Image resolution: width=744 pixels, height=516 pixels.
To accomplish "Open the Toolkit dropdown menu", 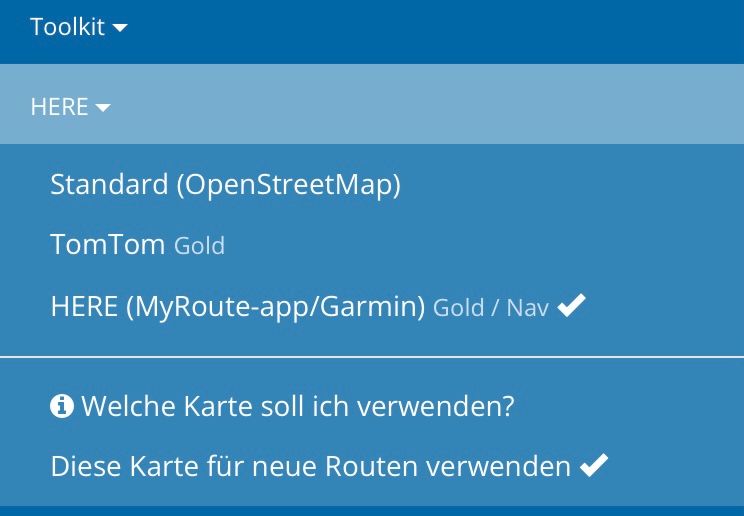I will [79, 27].
